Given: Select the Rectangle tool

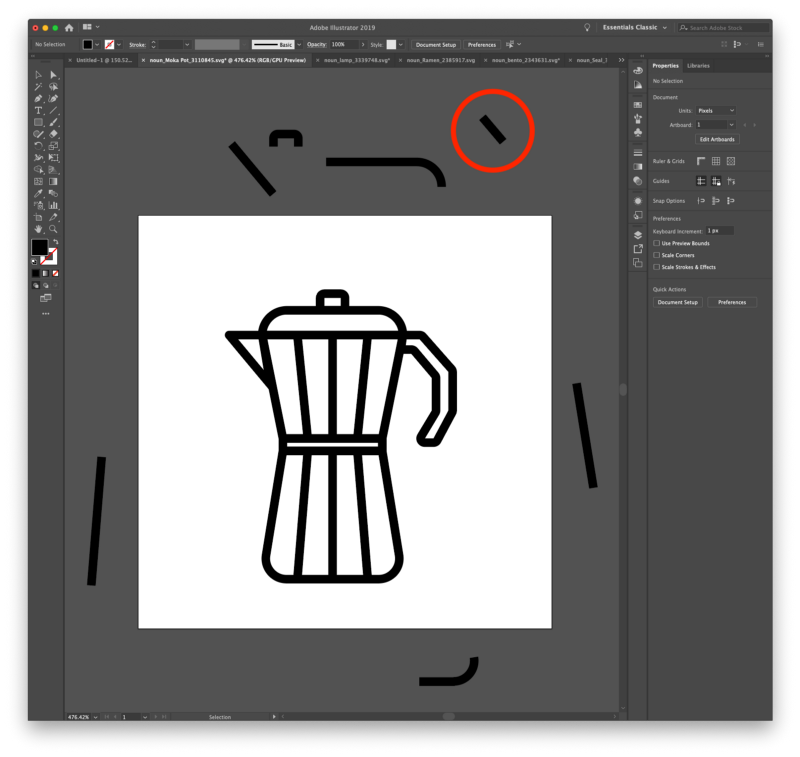Looking at the screenshot, I should [x=38, y=122].
